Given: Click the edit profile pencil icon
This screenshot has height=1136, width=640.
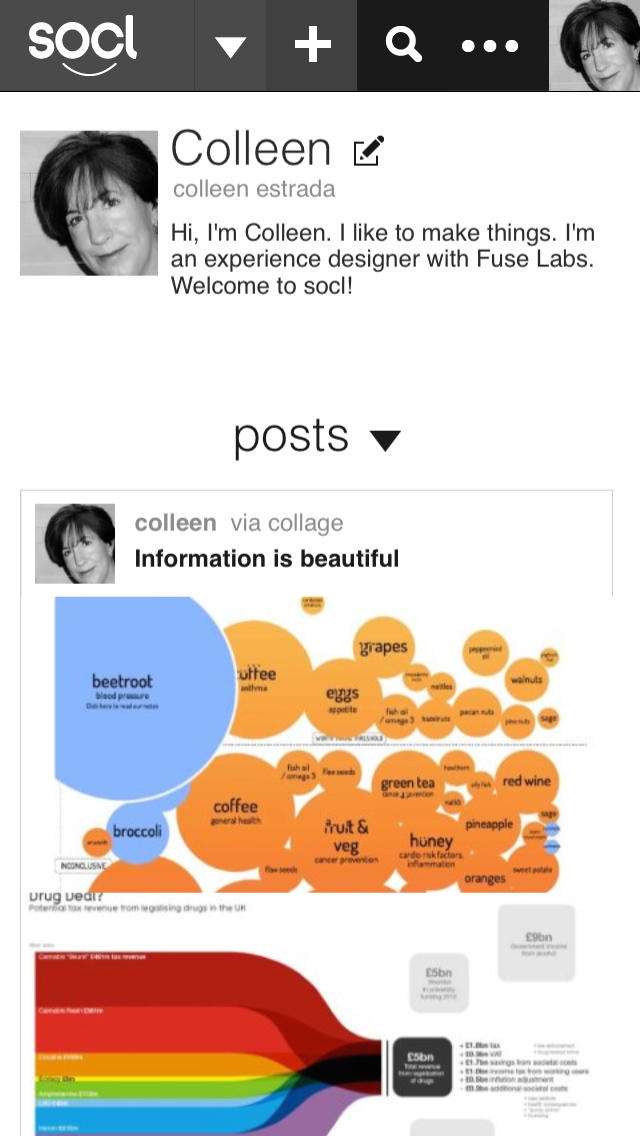Looking at the screenshot, I should tap(368, 151).
